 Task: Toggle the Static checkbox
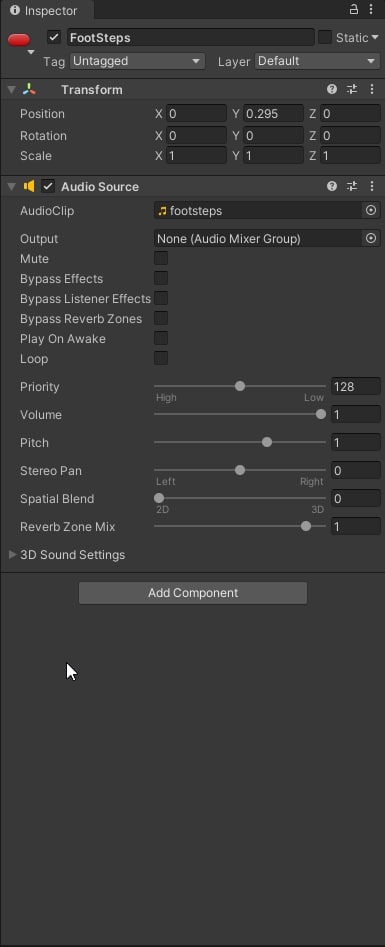pyautogui.click(x=325, y=37)
